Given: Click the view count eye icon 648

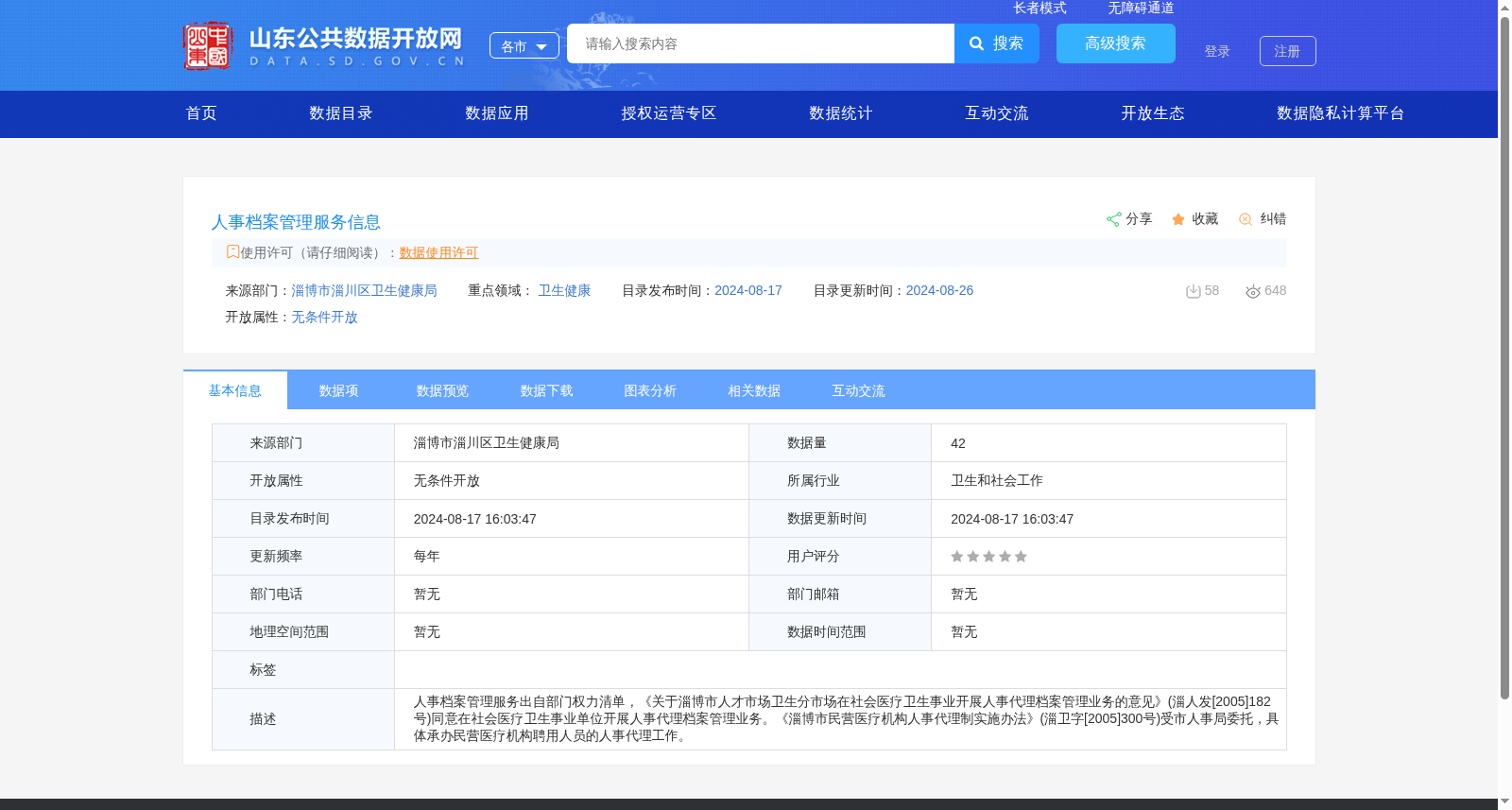Looking at the screenshot, I should (1253, 291).
